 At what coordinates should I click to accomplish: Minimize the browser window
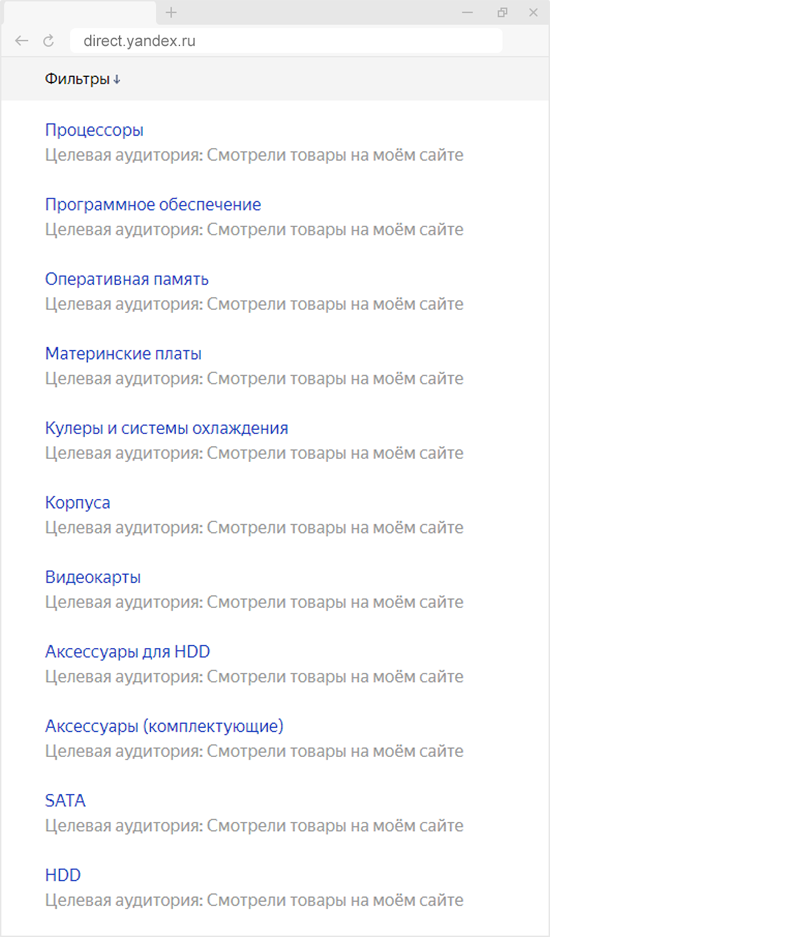click(468, 13)
